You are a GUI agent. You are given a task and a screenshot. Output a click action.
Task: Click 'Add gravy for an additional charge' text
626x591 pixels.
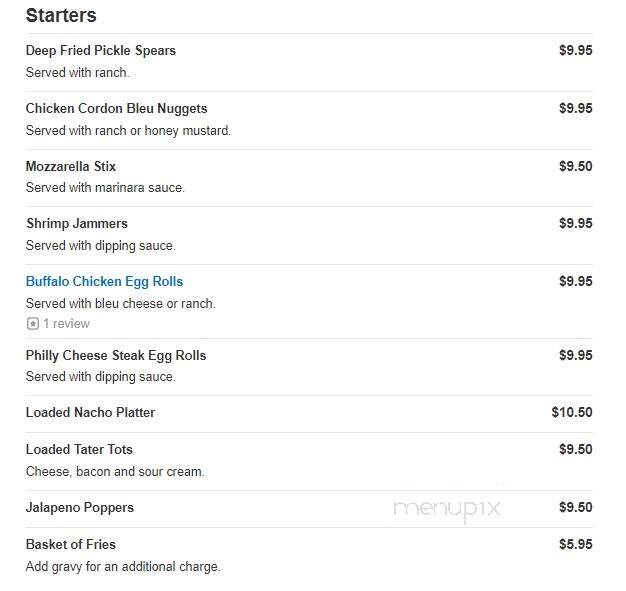tap(123, 567)
